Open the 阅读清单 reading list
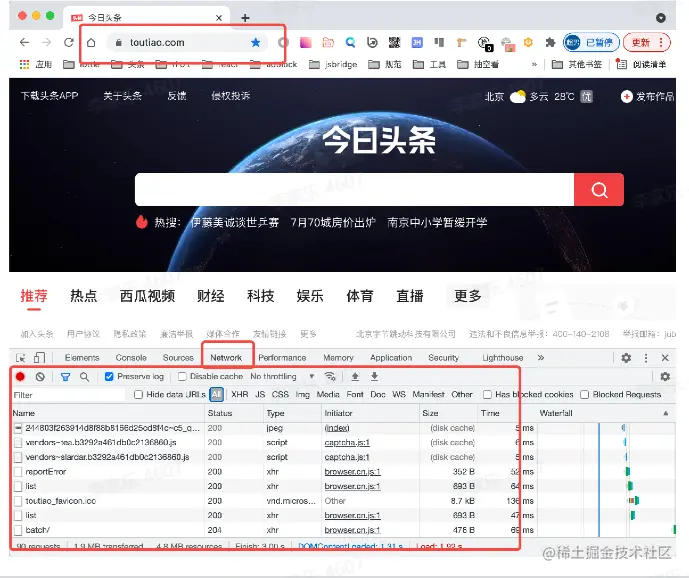The width and height of the screenshot is (689, 578). tap(641, 65)
